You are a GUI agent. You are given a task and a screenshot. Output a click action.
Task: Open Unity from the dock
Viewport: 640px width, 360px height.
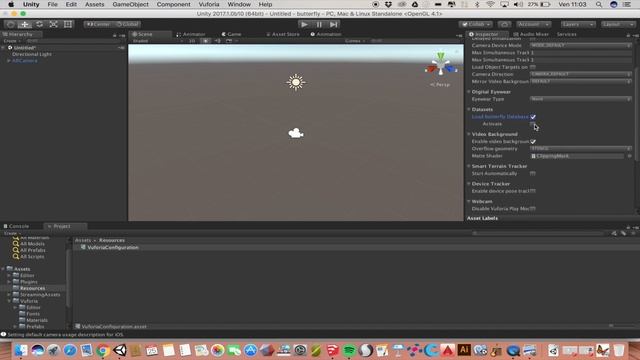pos(120,350)
